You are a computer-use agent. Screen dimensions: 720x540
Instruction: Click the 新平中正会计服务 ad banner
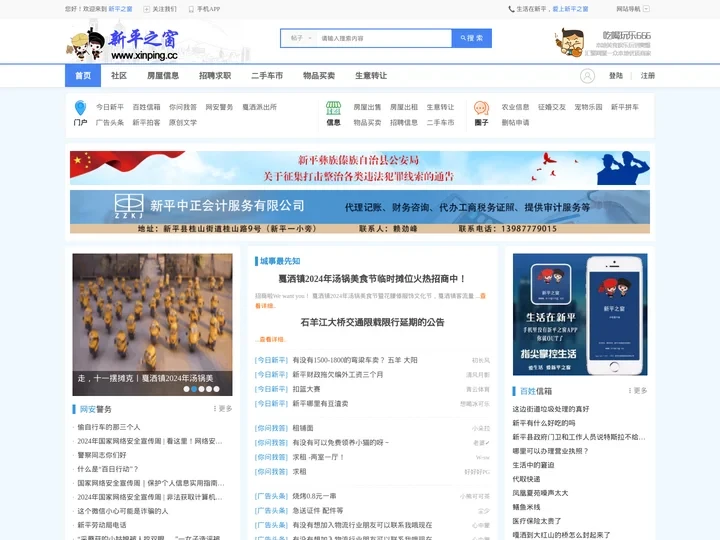[360, 212]
